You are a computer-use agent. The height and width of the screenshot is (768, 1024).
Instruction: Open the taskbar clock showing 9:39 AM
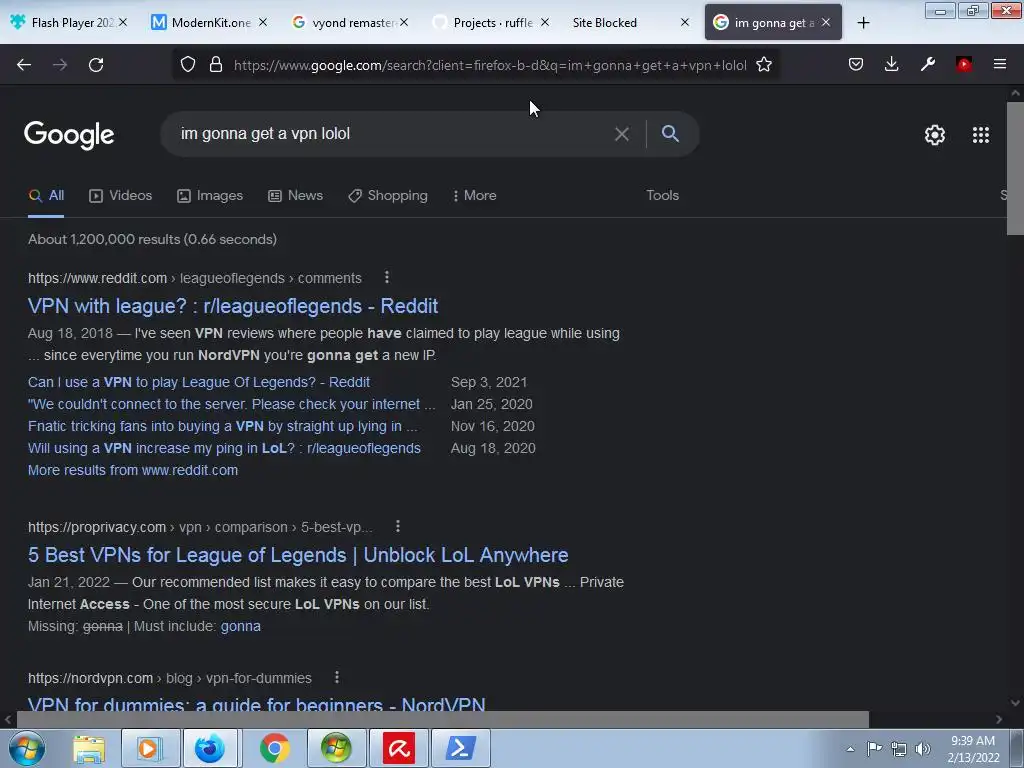(973, 749)
